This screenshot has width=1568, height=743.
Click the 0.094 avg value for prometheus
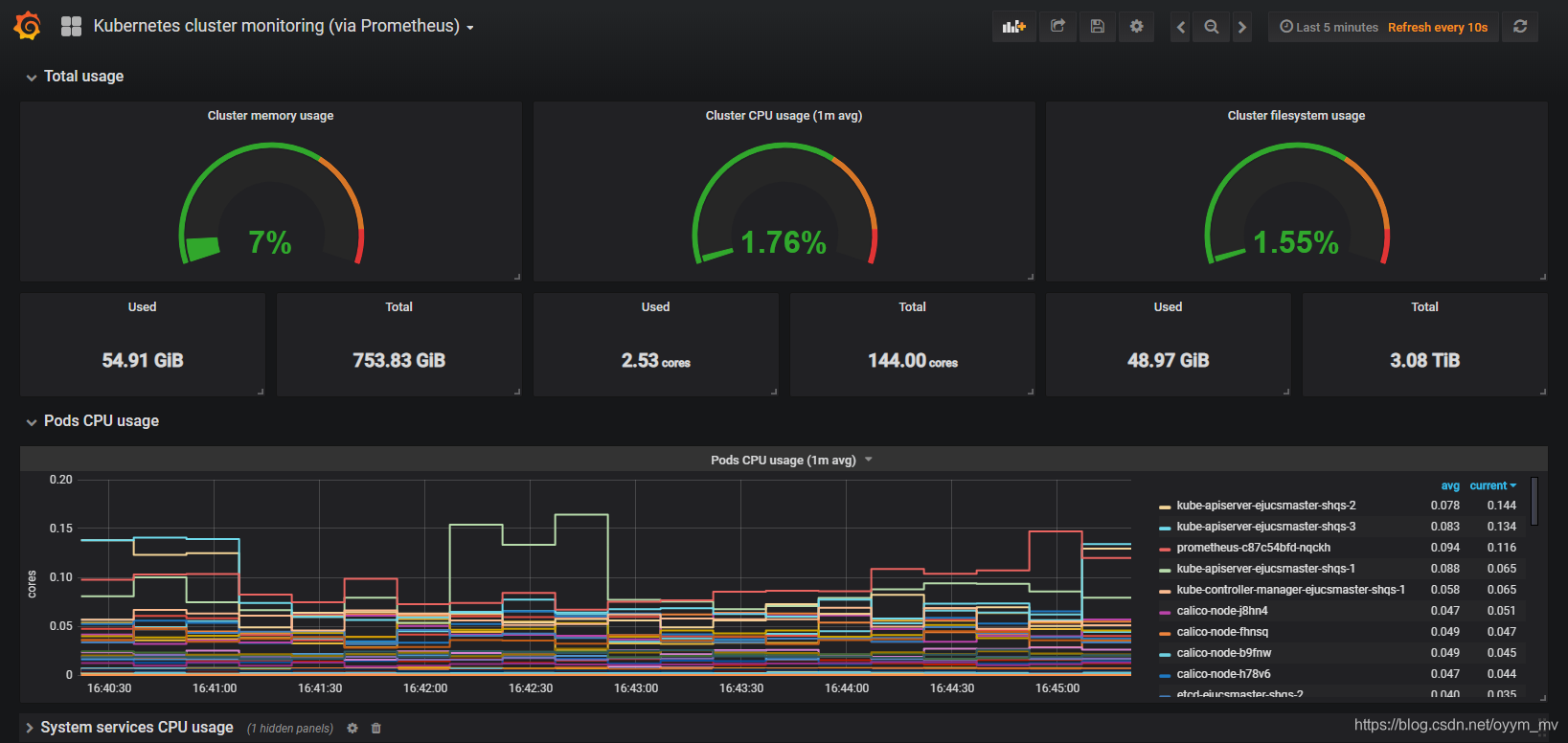click(x=1444, y=548)
